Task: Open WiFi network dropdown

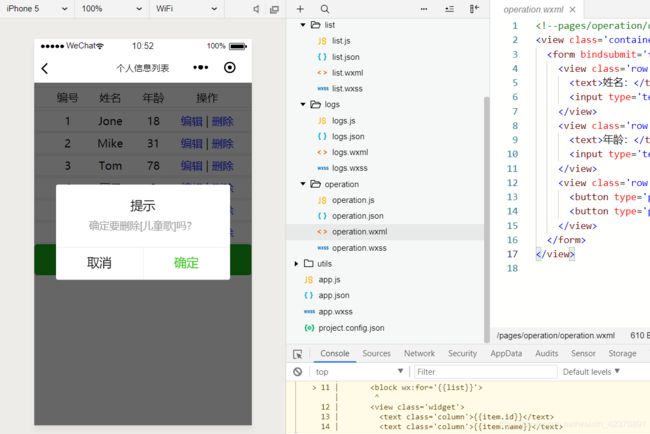Action: coord(186,9)
